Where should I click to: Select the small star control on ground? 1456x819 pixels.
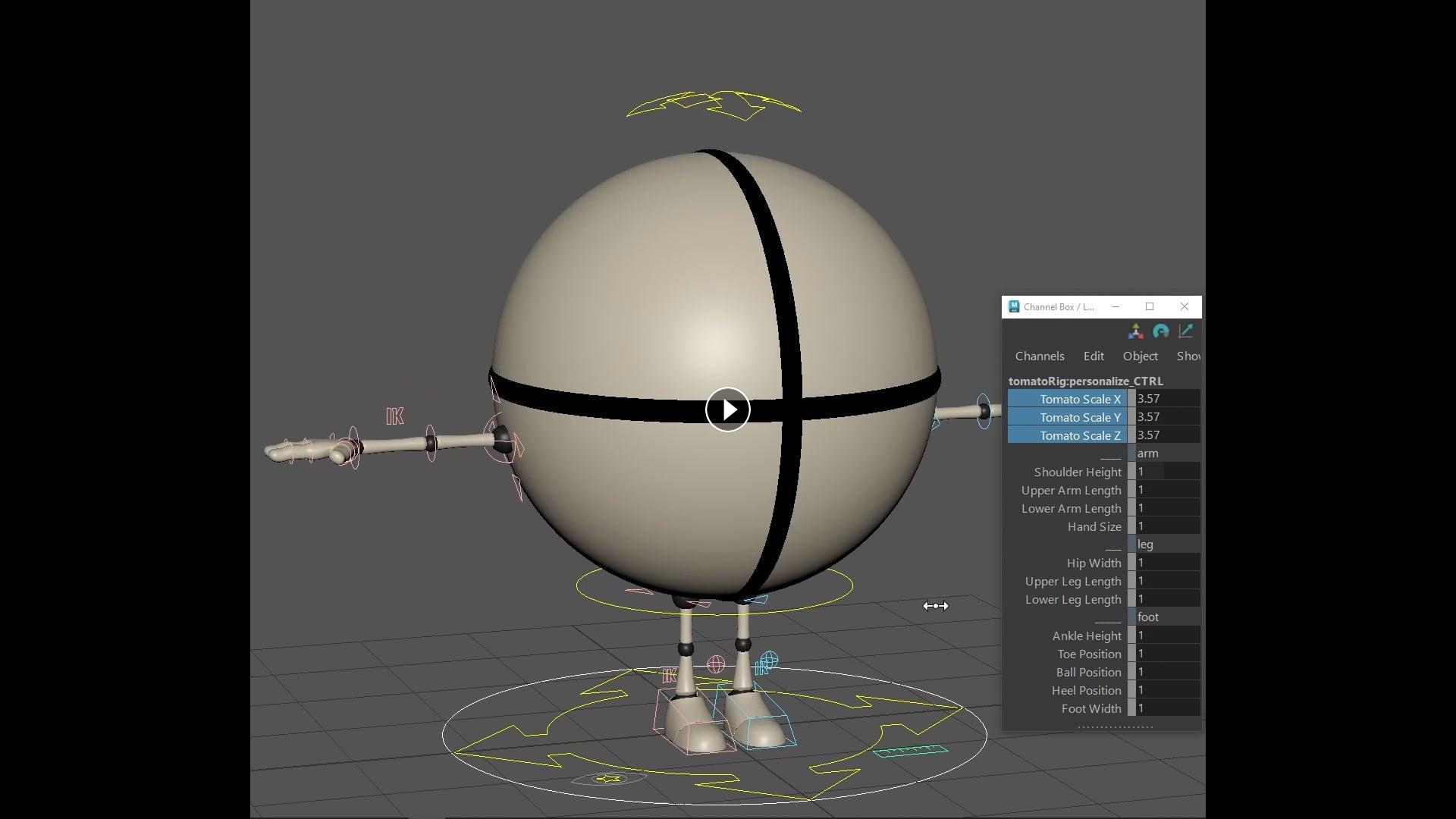[x=607, y=779]
